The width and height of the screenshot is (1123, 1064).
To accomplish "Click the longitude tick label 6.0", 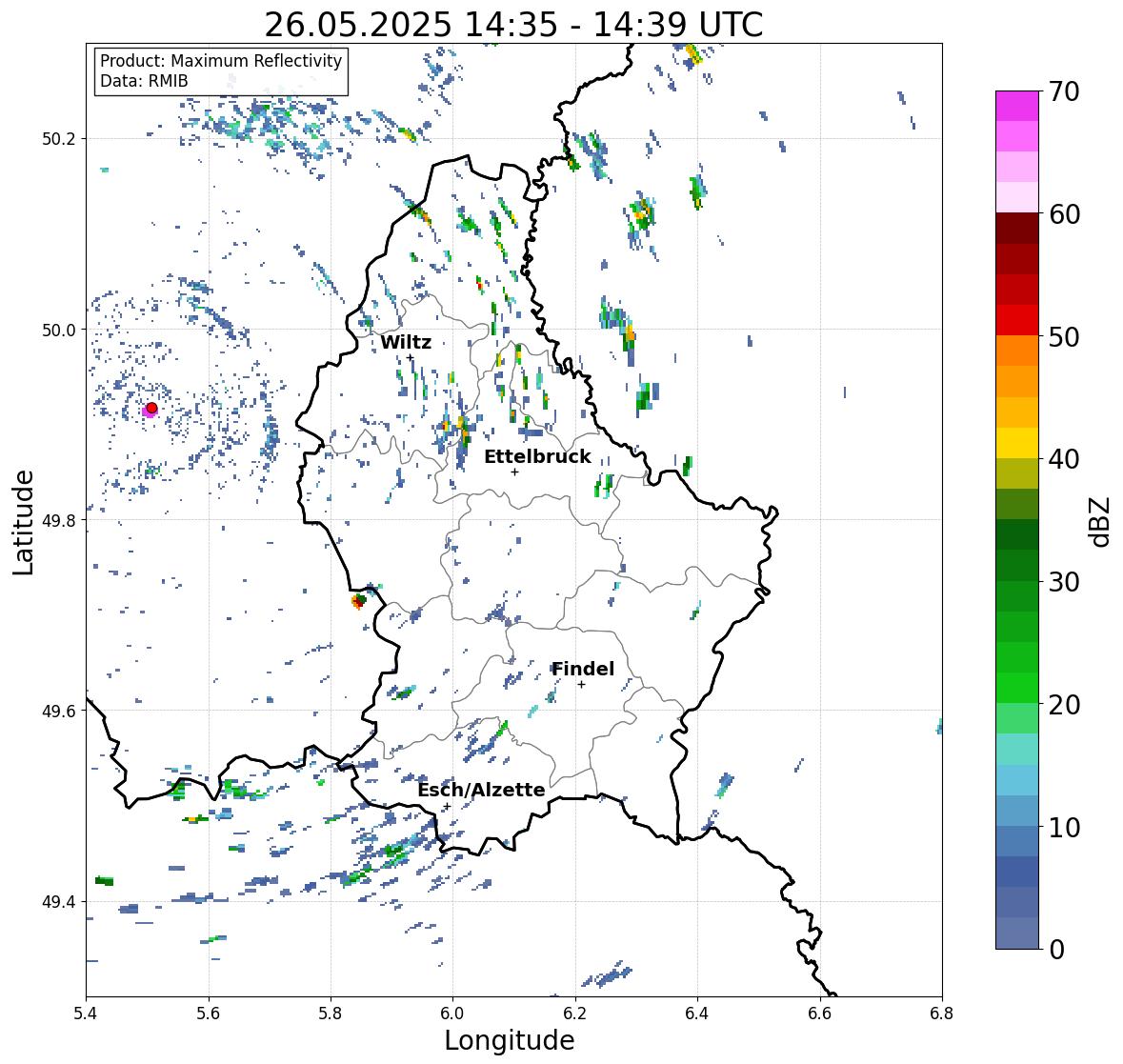I will click(452, 1014).
